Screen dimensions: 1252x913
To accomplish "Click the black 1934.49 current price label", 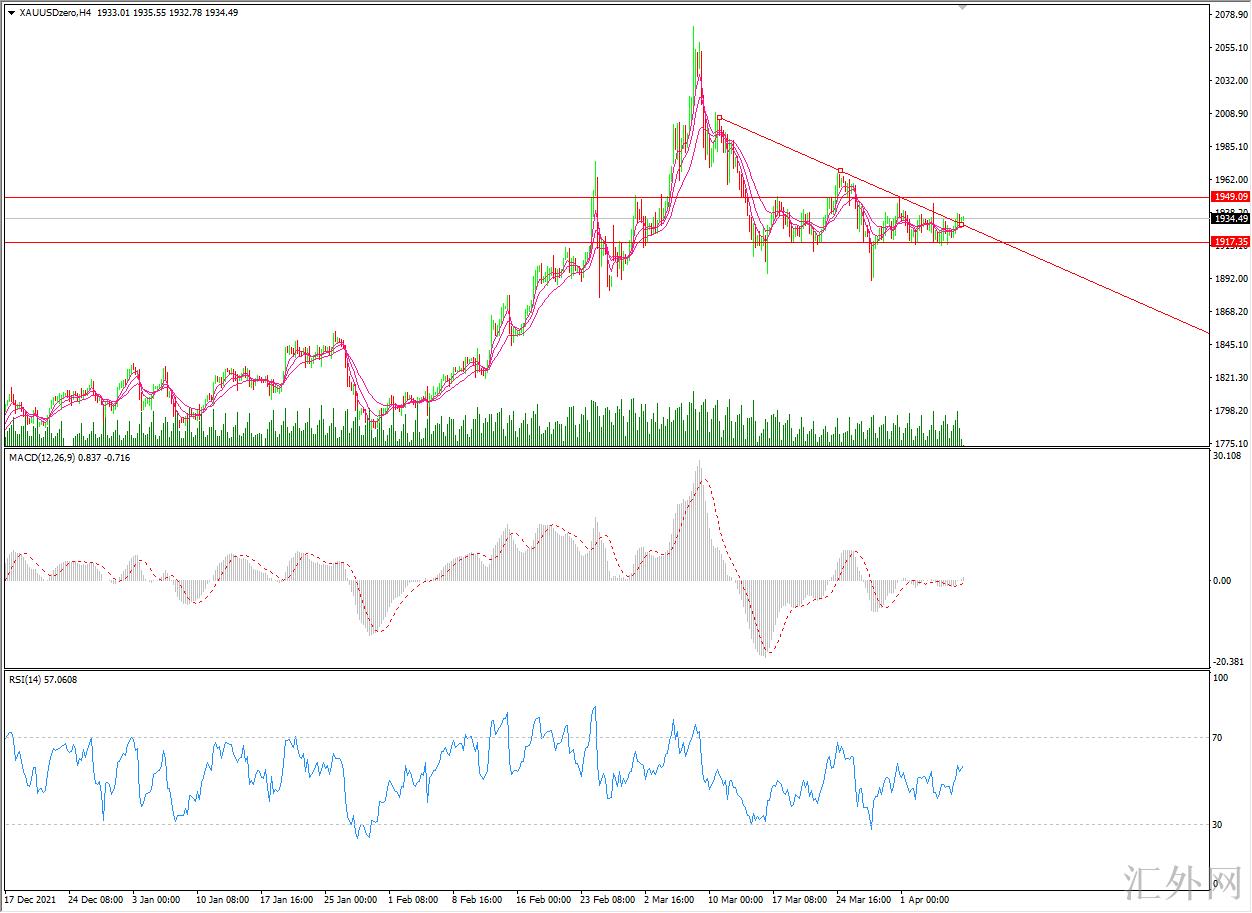I will (x=1229, y=219).
